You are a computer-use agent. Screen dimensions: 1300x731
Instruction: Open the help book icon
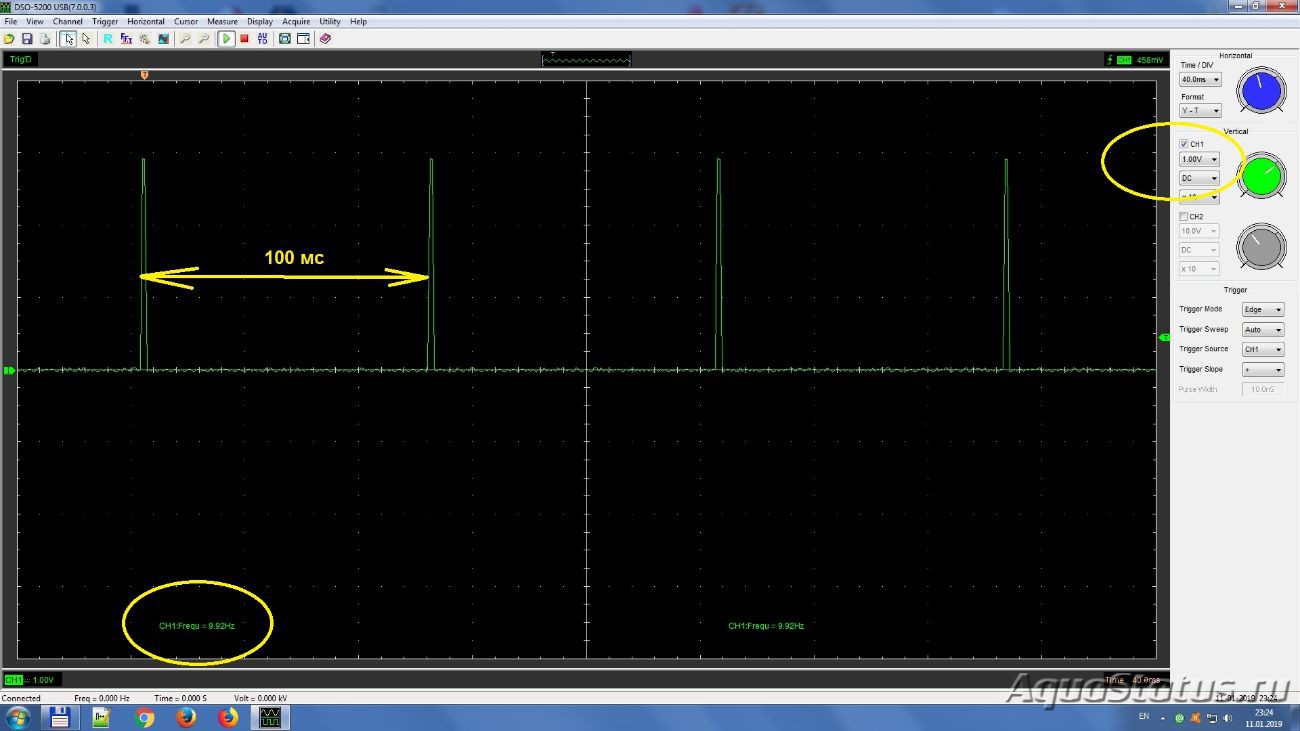[x=325, y=39]
